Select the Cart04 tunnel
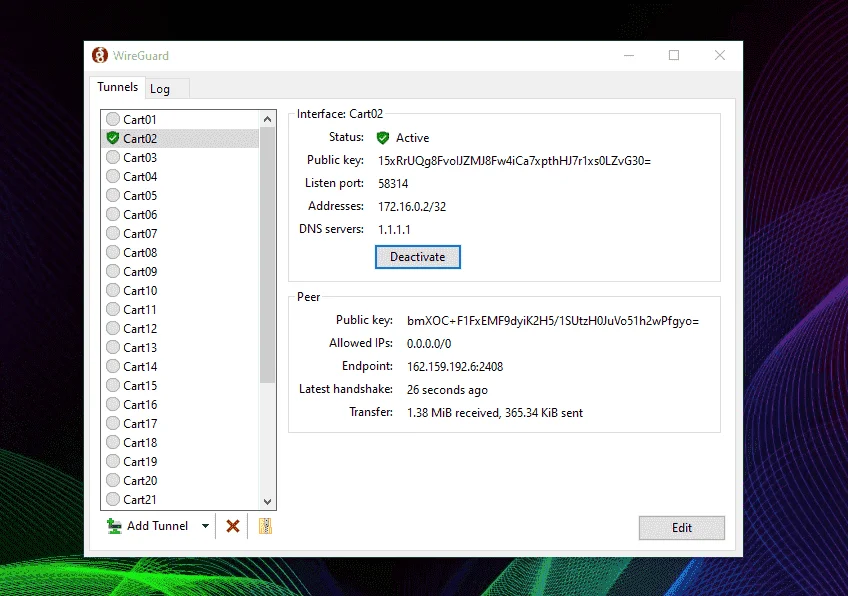 [180, 176]
